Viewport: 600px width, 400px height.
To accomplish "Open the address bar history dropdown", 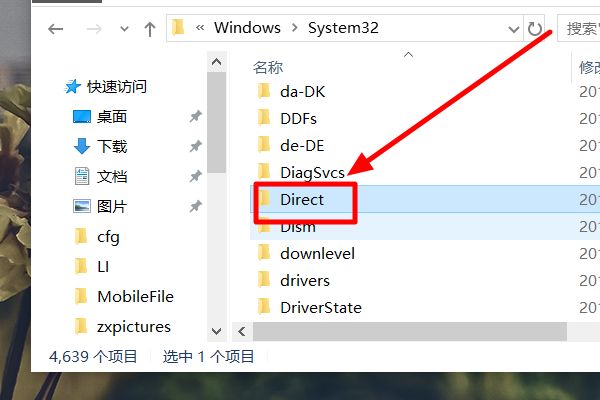I will pyautogui.click(x=513, y=29).
